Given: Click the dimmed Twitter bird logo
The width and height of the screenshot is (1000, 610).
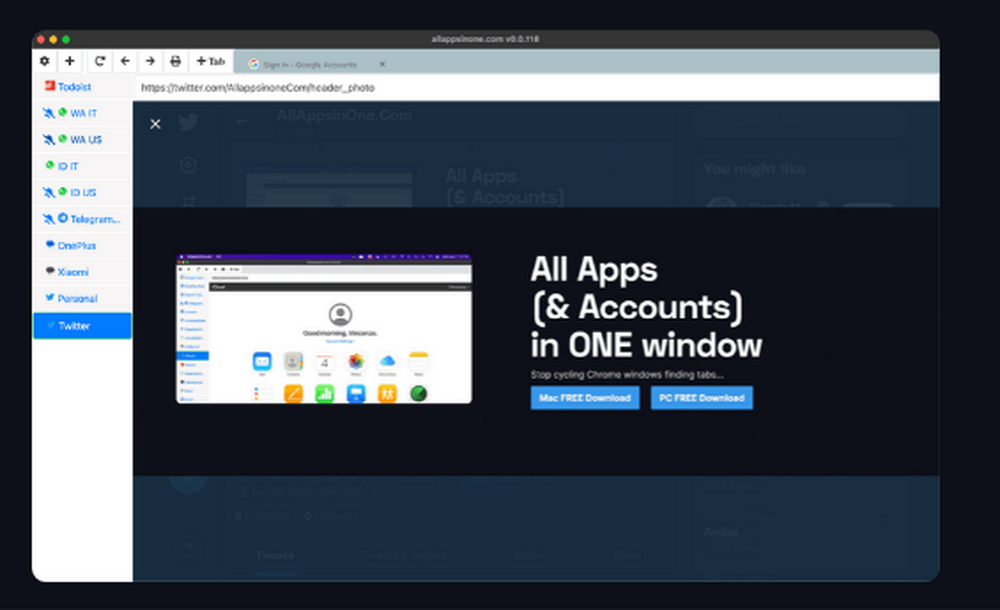Looking at the screenshot, I should pyautogui.click(x=188, y=121).
